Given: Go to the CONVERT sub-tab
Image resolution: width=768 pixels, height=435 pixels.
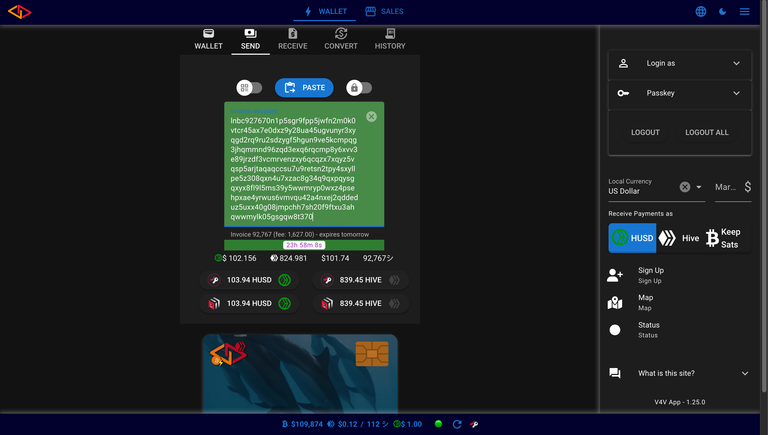Looking at the screenshot, I should point(341,39).
